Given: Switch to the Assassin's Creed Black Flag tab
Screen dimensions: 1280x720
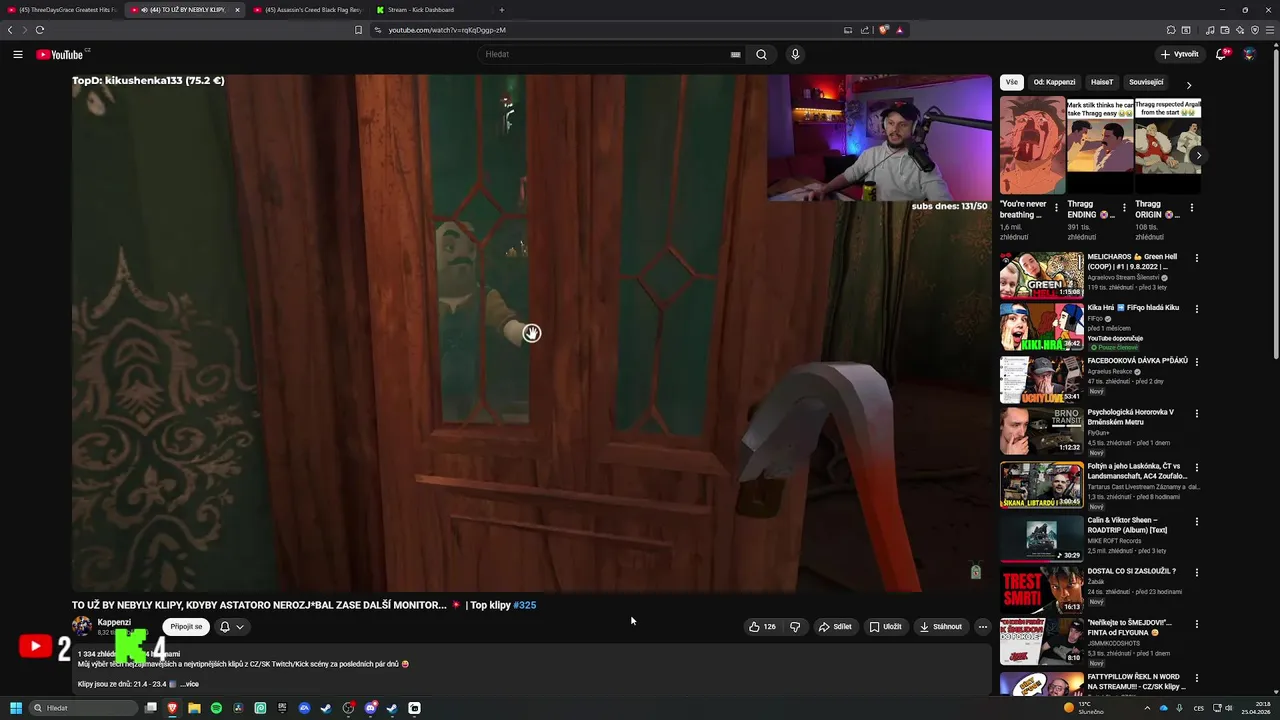Looking at the screenshot, I should 307,10.
